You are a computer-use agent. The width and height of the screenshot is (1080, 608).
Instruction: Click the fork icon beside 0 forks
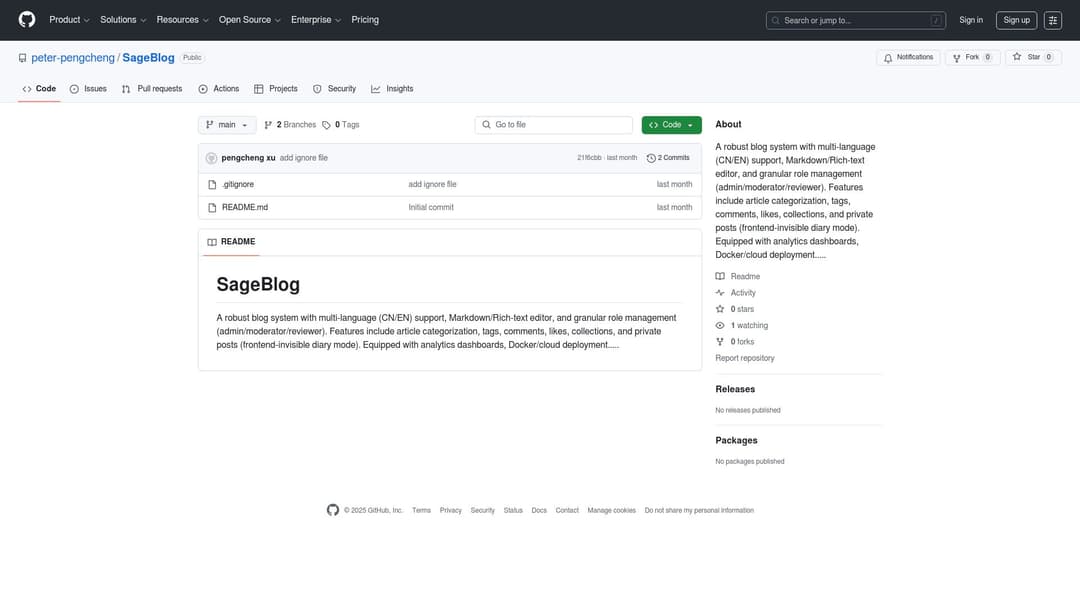pyautogui.click(x=720, y=342)
